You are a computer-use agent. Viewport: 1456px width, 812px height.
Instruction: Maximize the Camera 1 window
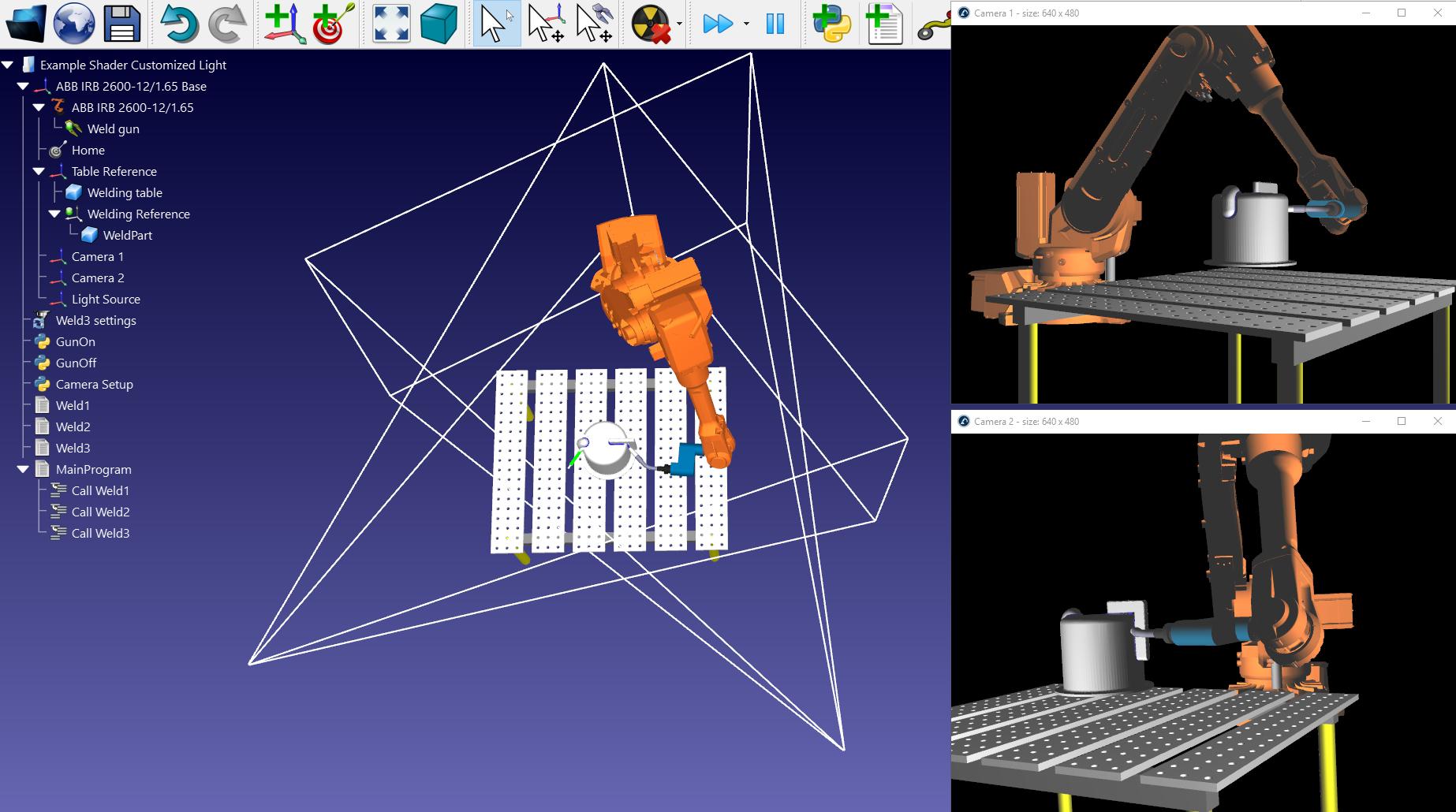pyautogui.click(x=1402, y=13)
